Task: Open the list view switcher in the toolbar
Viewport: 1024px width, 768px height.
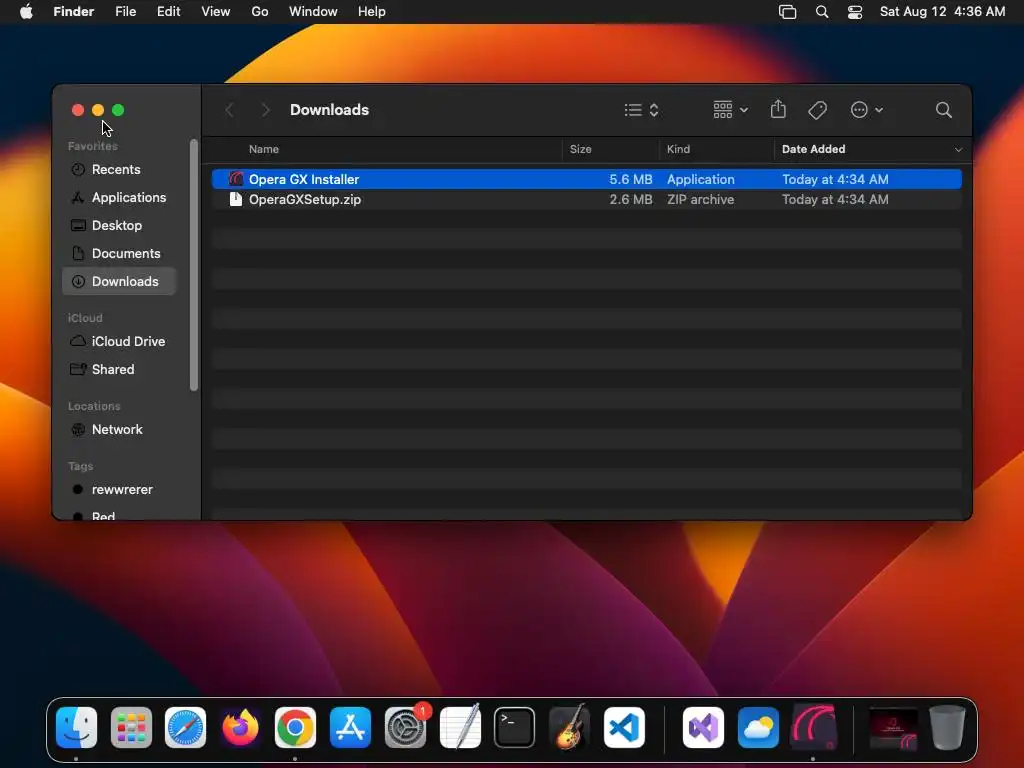Action: tap(641, 110)
